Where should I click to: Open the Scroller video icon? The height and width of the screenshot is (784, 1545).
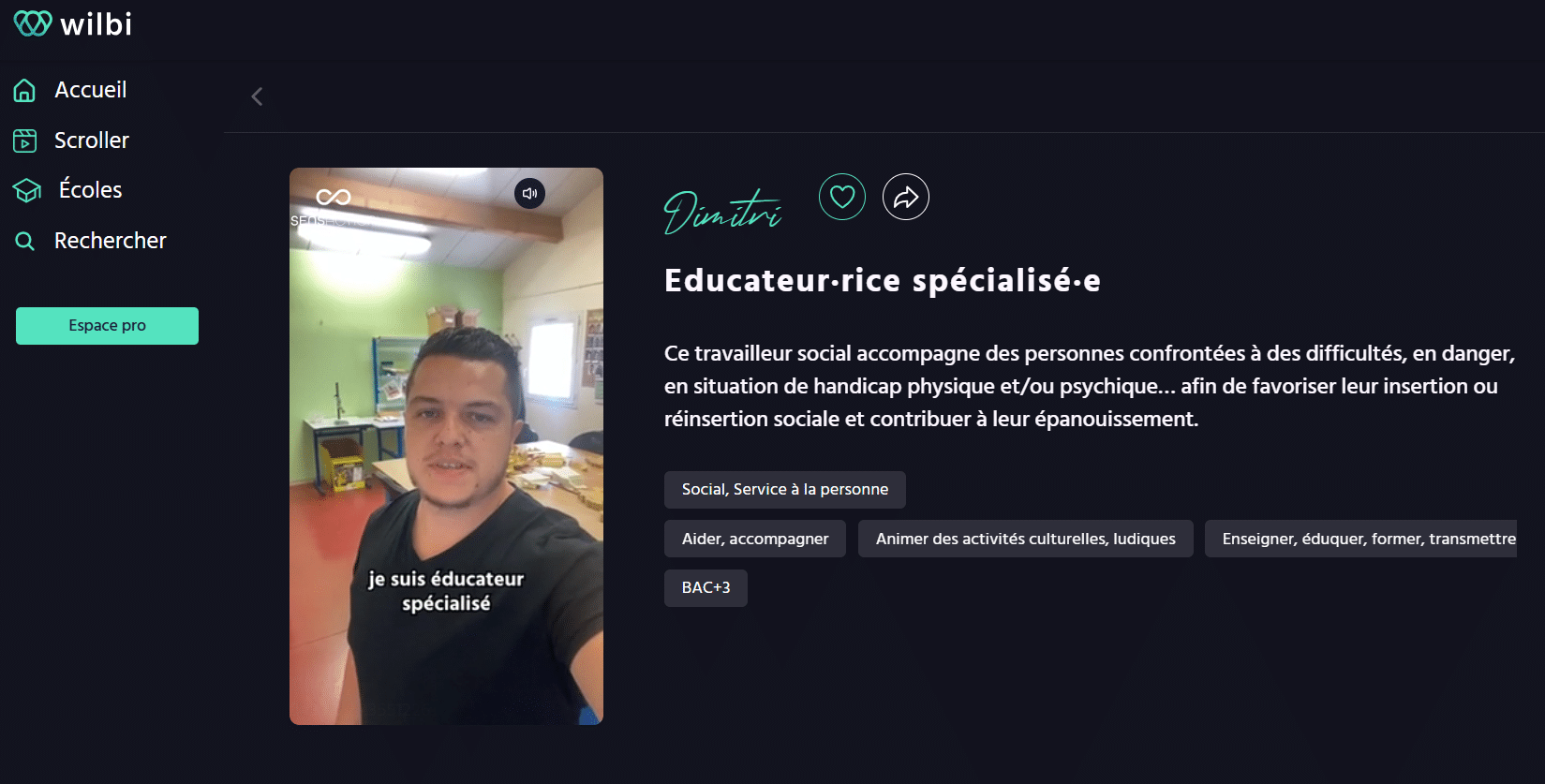pos(24,141)
